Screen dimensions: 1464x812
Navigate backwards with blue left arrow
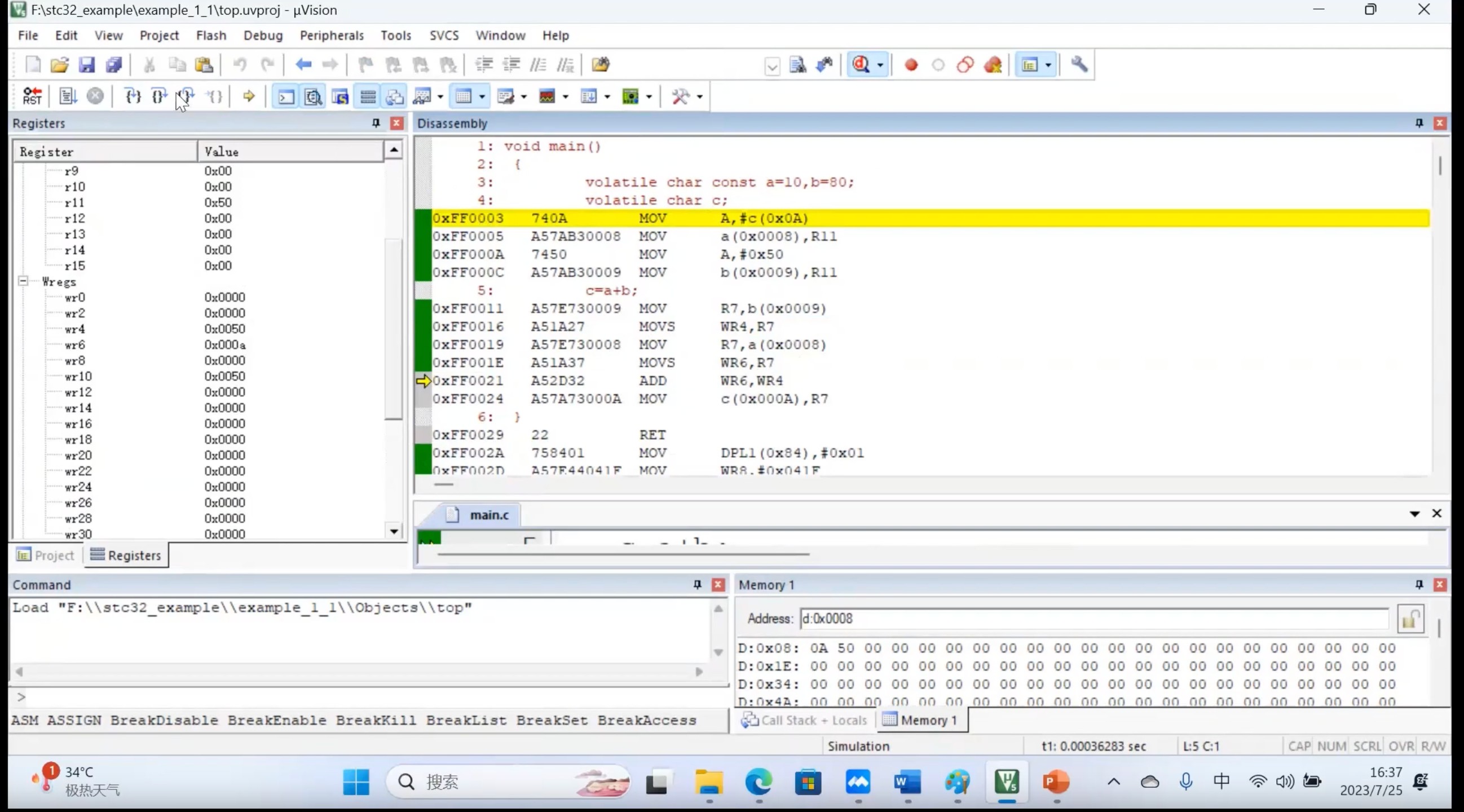[x=303, y=65]
